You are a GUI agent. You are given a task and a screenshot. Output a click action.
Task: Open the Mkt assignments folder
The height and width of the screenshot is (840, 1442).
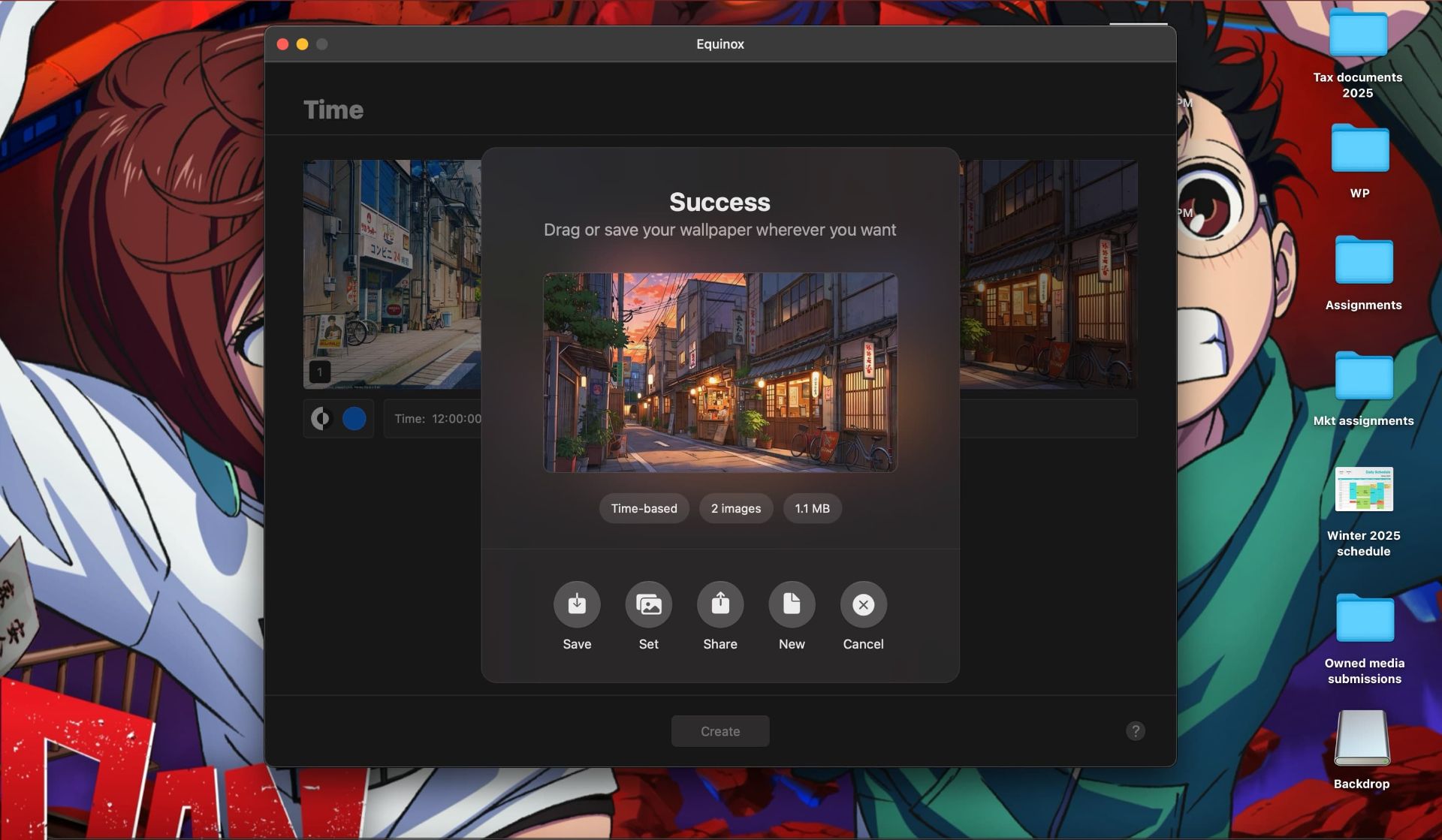tap(1363, 377)
